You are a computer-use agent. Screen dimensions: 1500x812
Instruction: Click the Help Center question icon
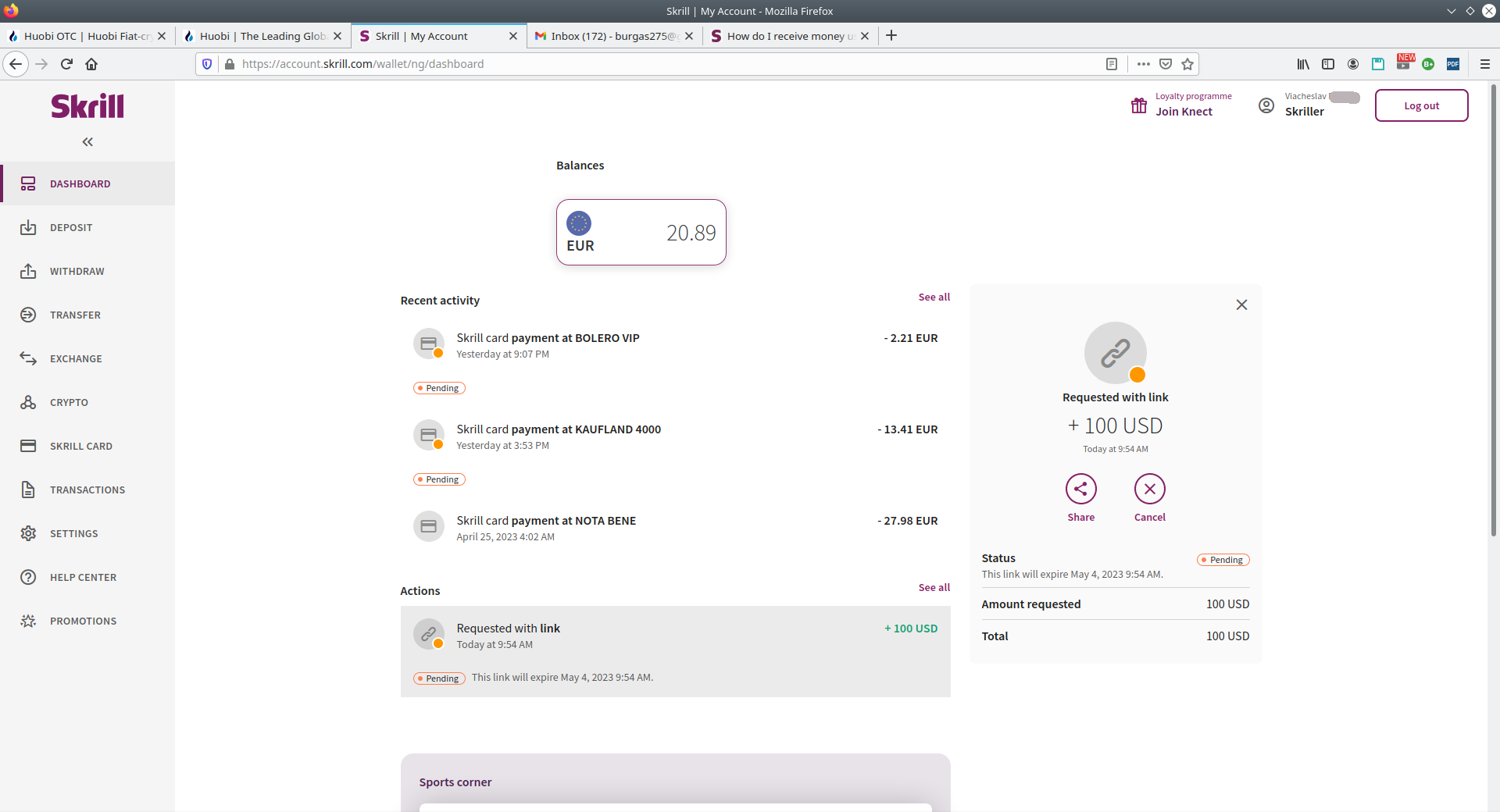[28, 577]
